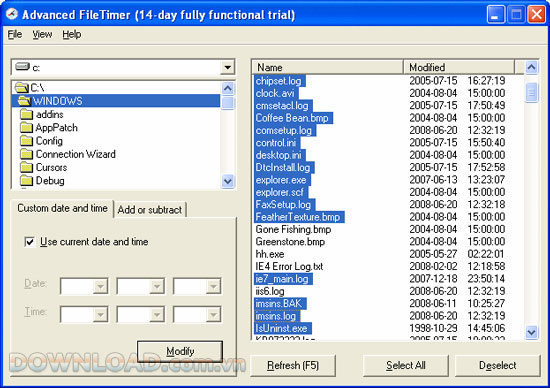Screen dimensions: 550x388
Task: Click the drive icon in the c: selector
Action: tap(22, 67)
